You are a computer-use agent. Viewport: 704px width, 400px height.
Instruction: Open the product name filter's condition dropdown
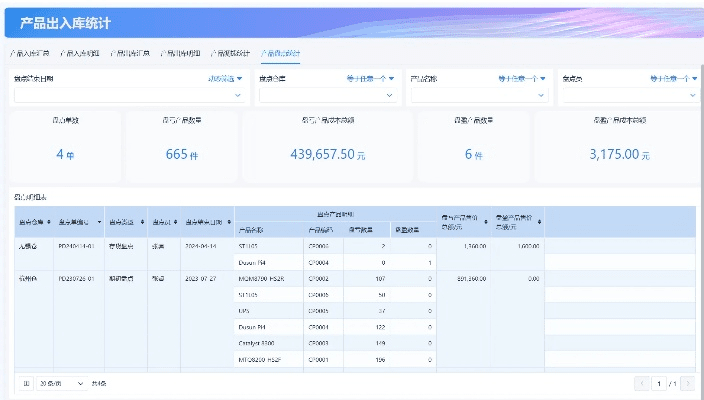521,77
